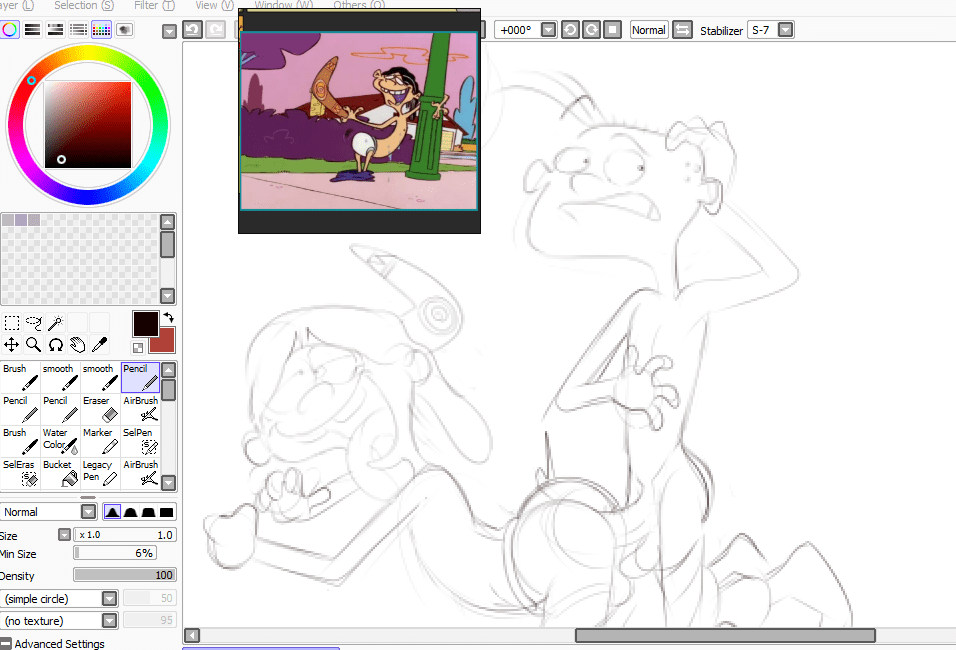Activate the Eyedropper color picker tool

99,345
